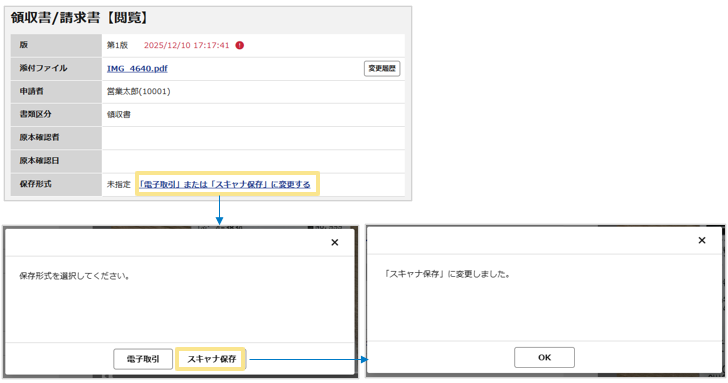Click the 原本確認者 row label
The height and width of the screenshot is (383, 728).
click(39, 137)
